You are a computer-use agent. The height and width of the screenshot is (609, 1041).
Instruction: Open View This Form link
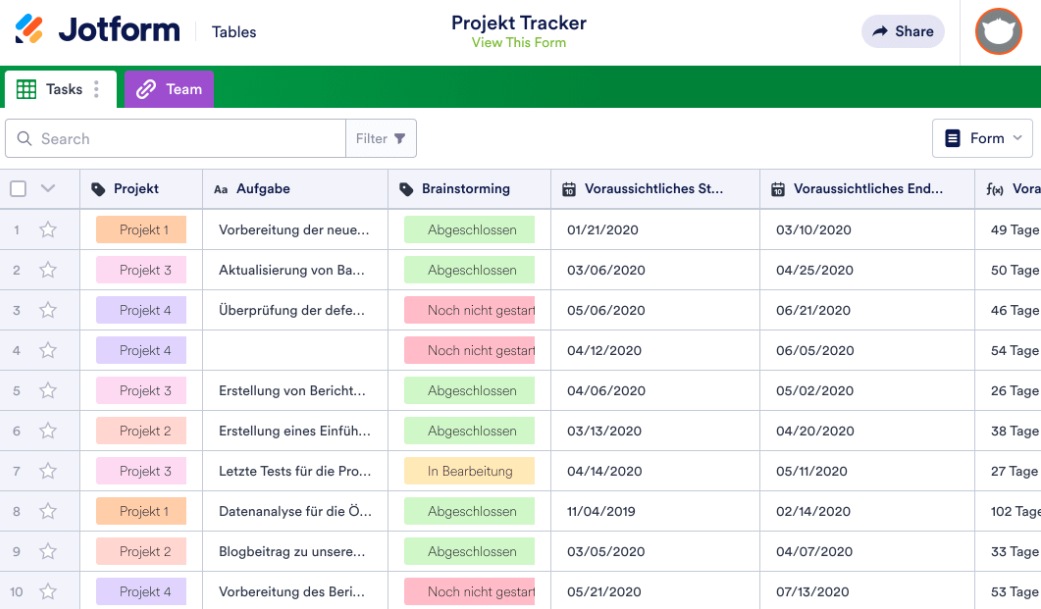[x=519, y=42]
